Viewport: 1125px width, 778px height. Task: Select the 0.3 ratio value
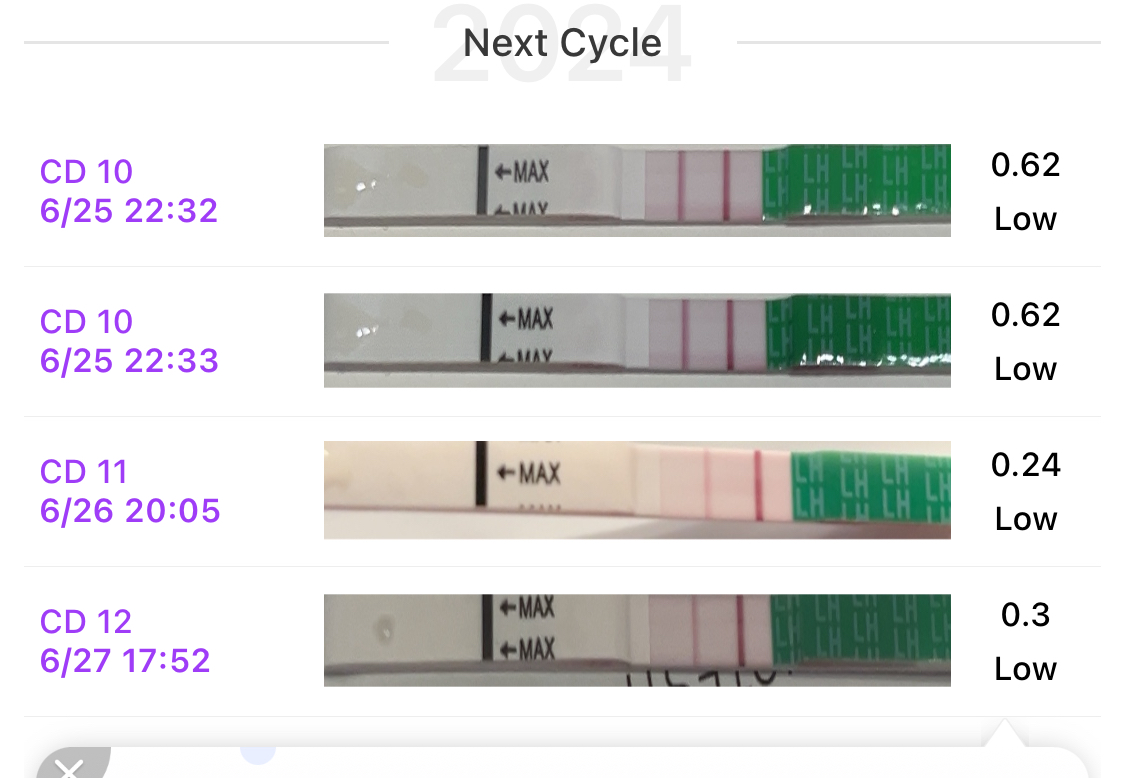[x=1025, y=615]
